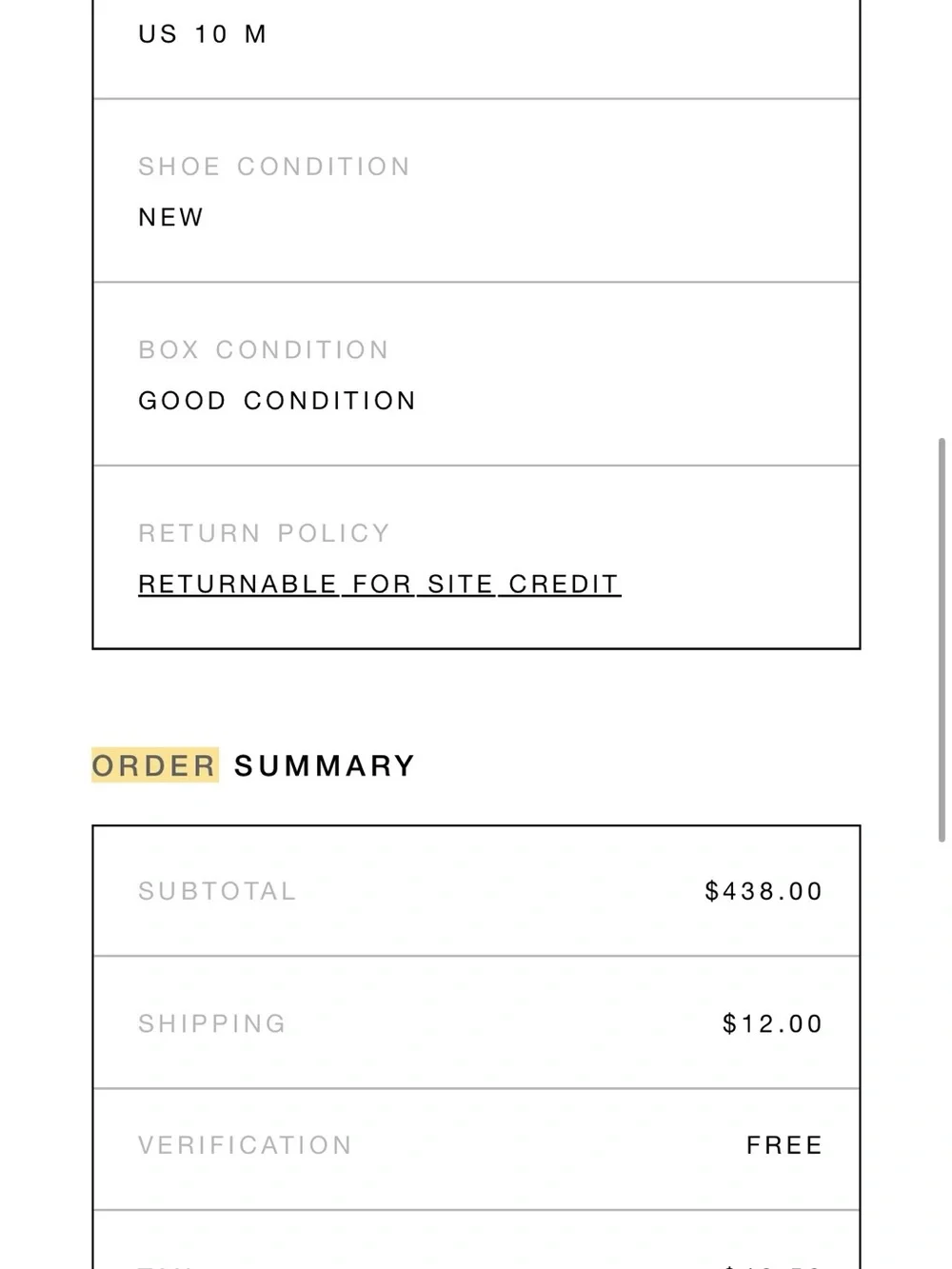Image resolution: width=952 pixels, height=1269 pixels.
Task: Click the Shoe Condition label
Action: coord(274,167)
